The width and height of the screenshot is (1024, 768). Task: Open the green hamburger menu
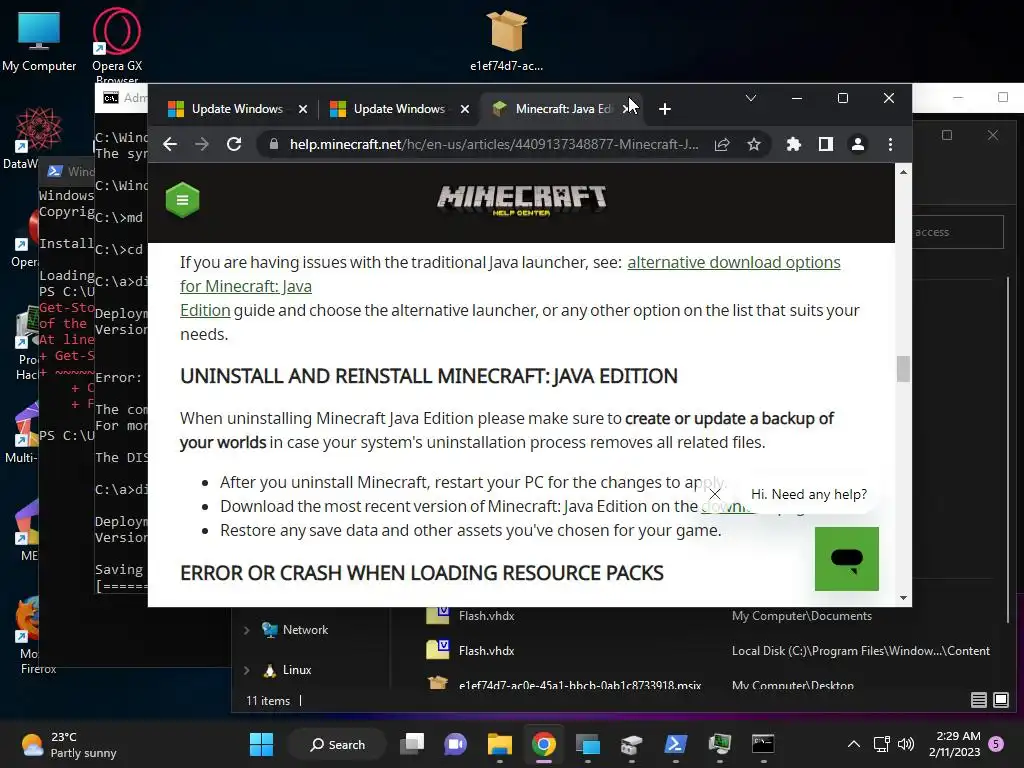coord(183,200)
